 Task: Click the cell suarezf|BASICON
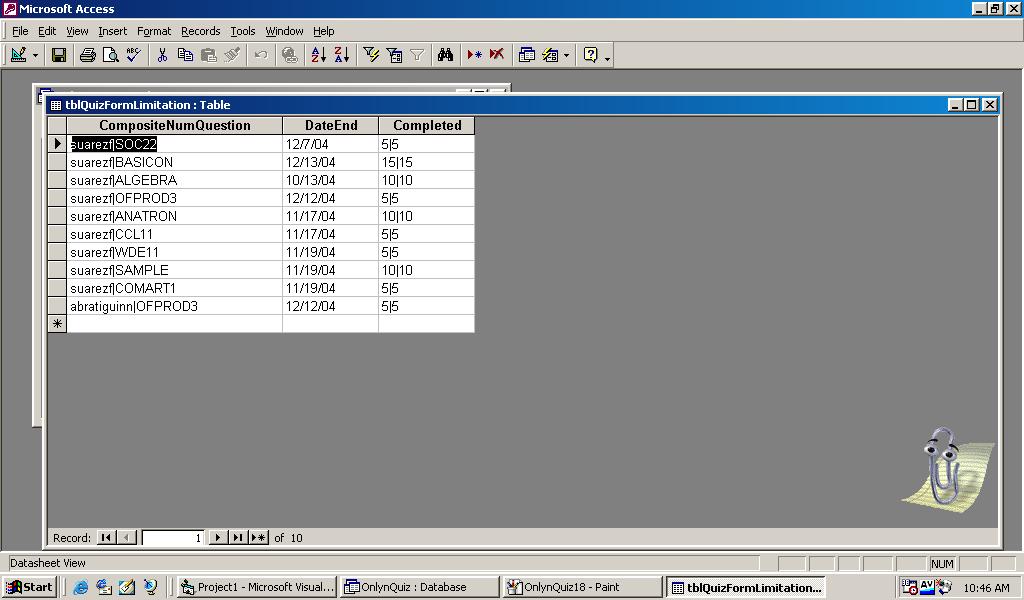coord(174,162)
